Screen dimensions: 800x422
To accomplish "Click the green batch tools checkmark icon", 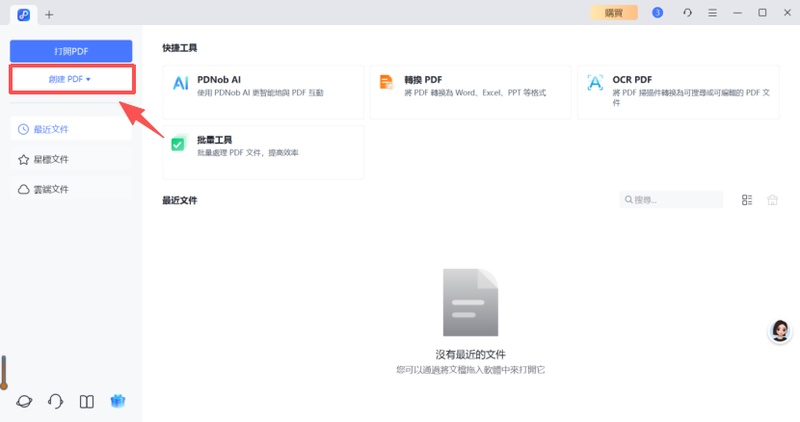I will [x=179, y=143].
